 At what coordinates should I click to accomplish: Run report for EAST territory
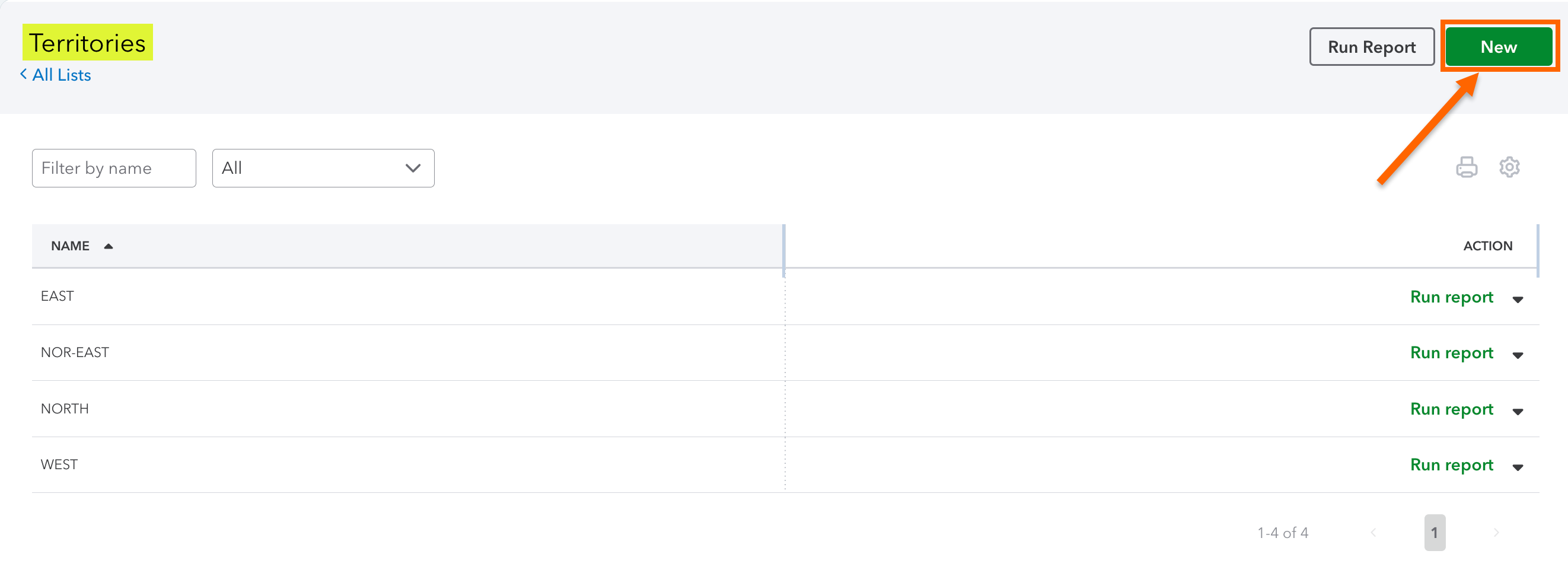click(1451, 297)
